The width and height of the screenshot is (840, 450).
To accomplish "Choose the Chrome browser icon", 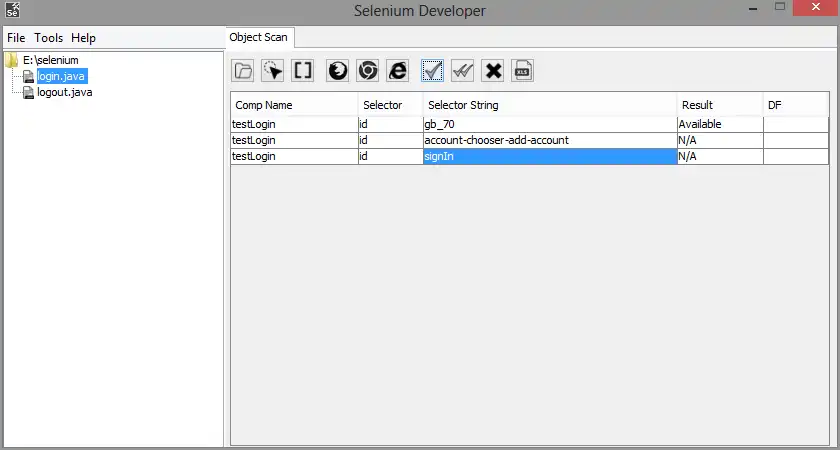I will tap(368, 71).
